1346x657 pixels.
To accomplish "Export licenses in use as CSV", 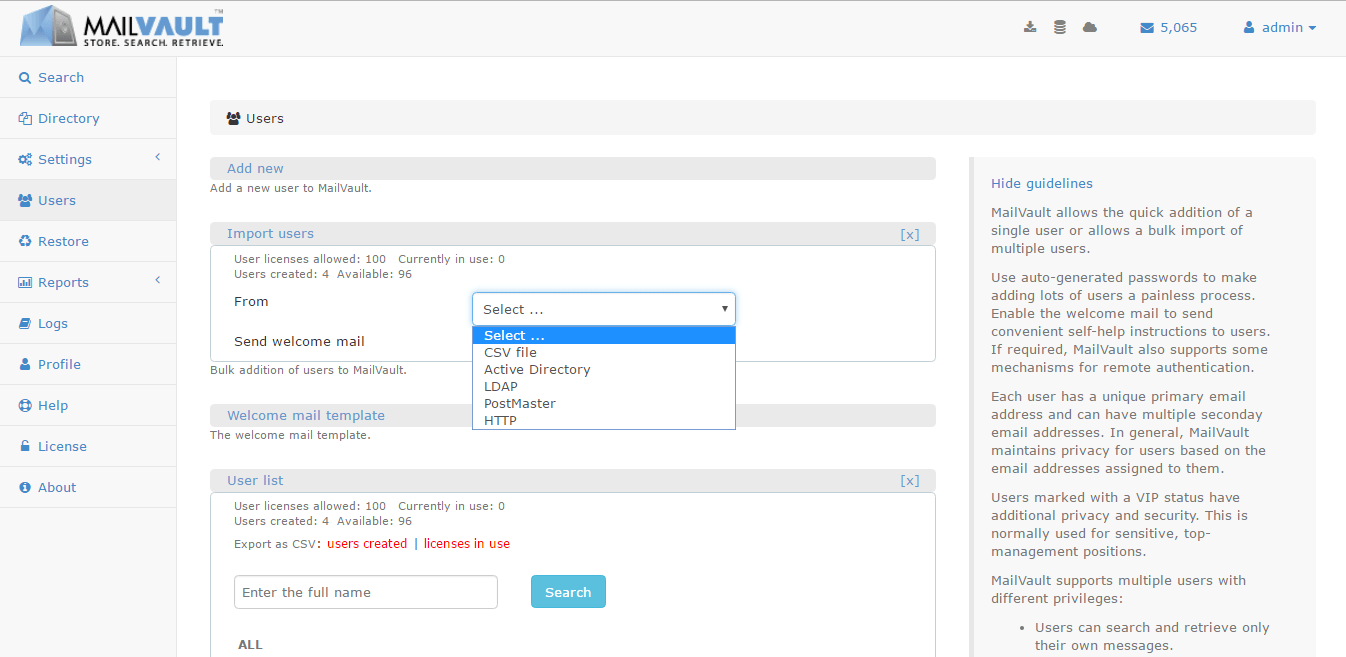I will 467,544.
